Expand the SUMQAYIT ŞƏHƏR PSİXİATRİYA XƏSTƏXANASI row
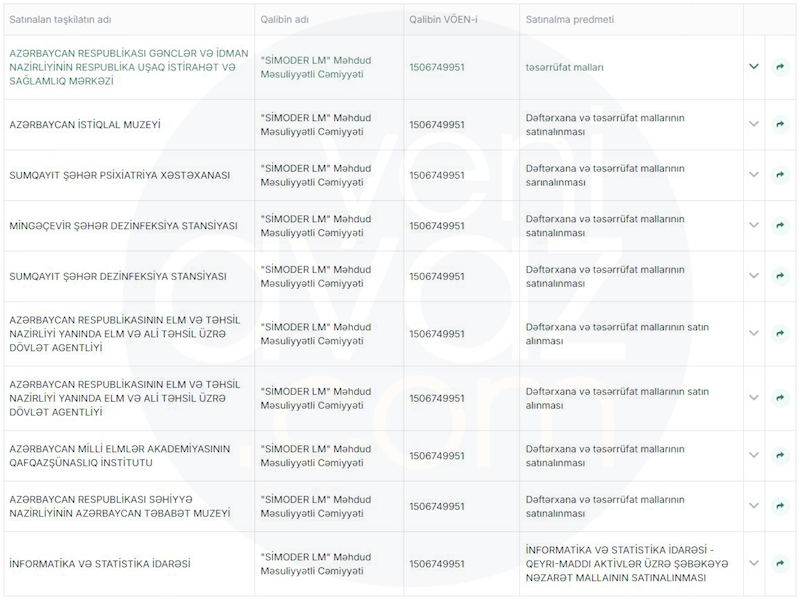The image size is (800, 602). coord(754,174)
